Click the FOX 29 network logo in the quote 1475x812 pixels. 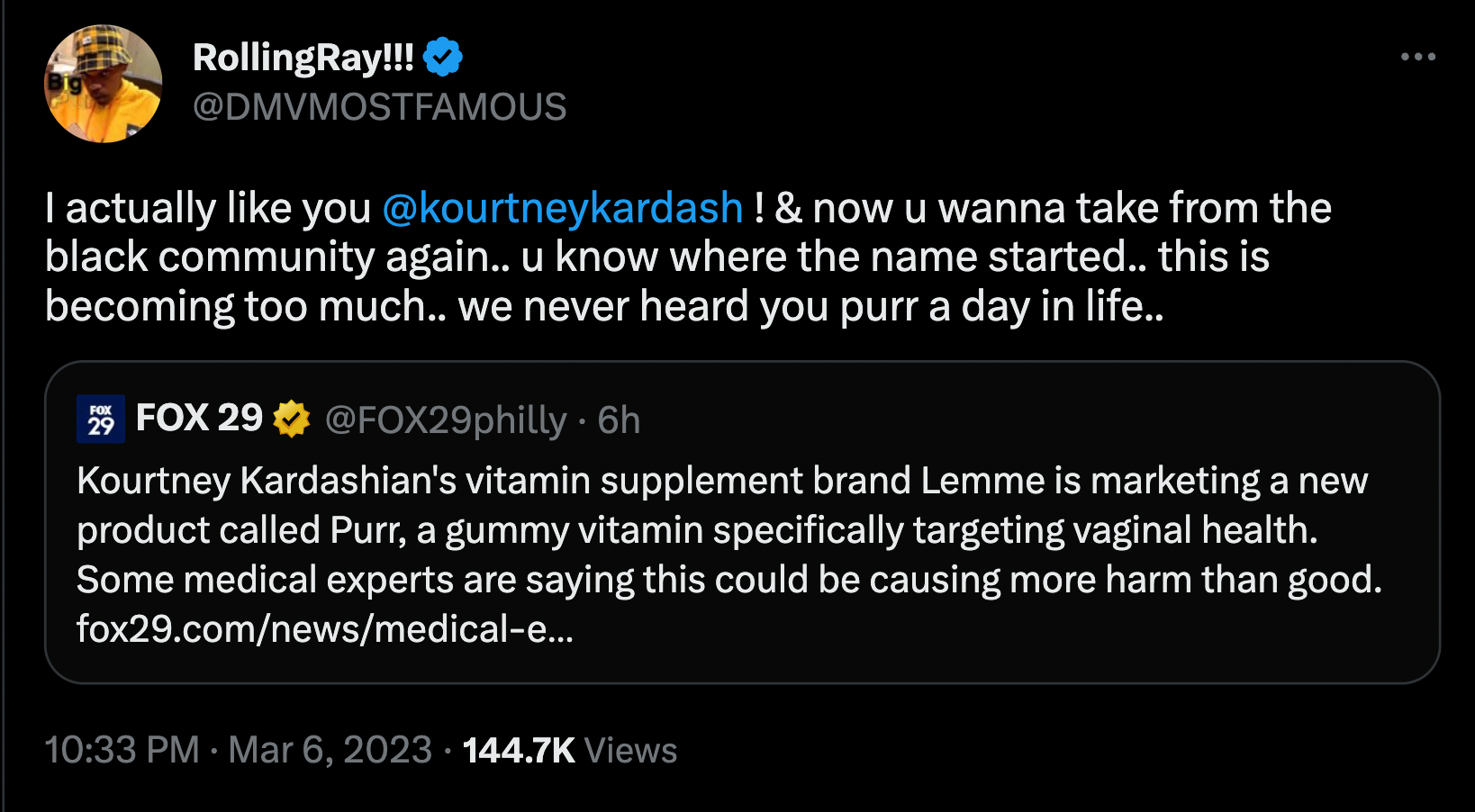[x=99, y=418]
